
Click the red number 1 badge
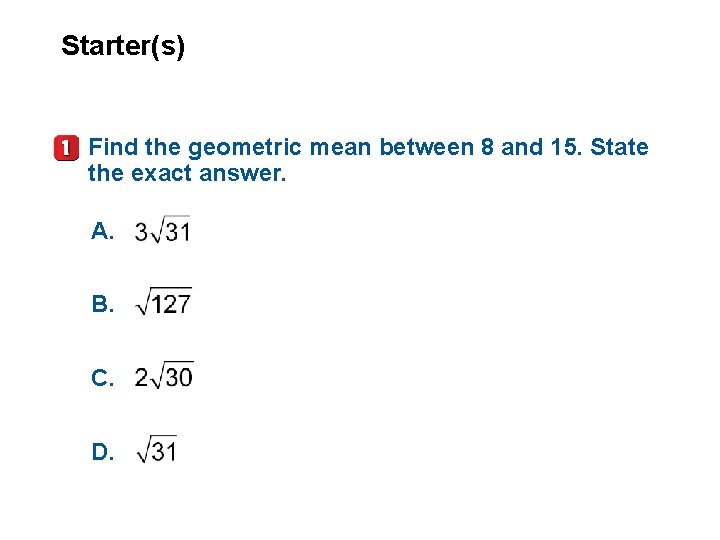pos(67,148)
